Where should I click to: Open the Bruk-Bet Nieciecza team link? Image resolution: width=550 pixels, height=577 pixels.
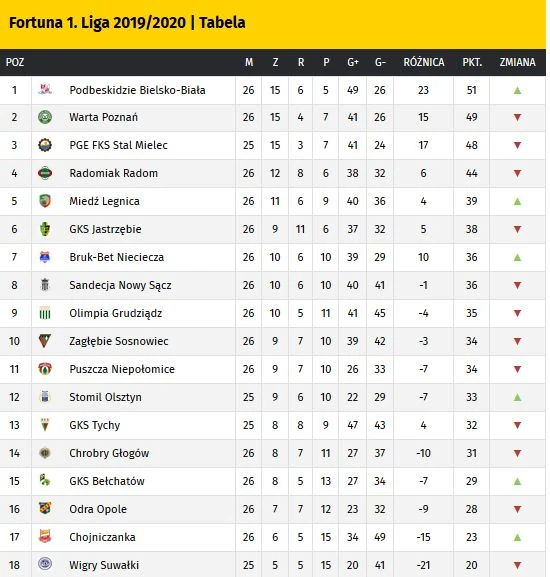(x=117, y=257)
